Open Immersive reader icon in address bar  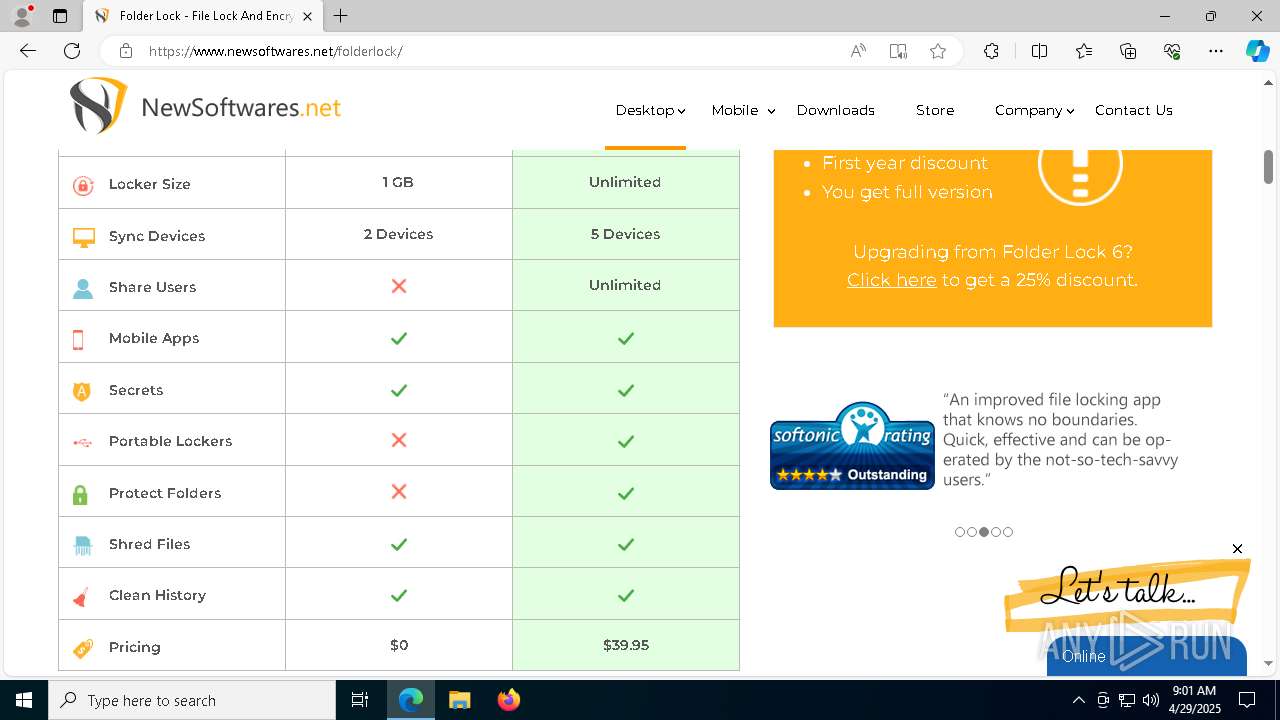[898, 51]
